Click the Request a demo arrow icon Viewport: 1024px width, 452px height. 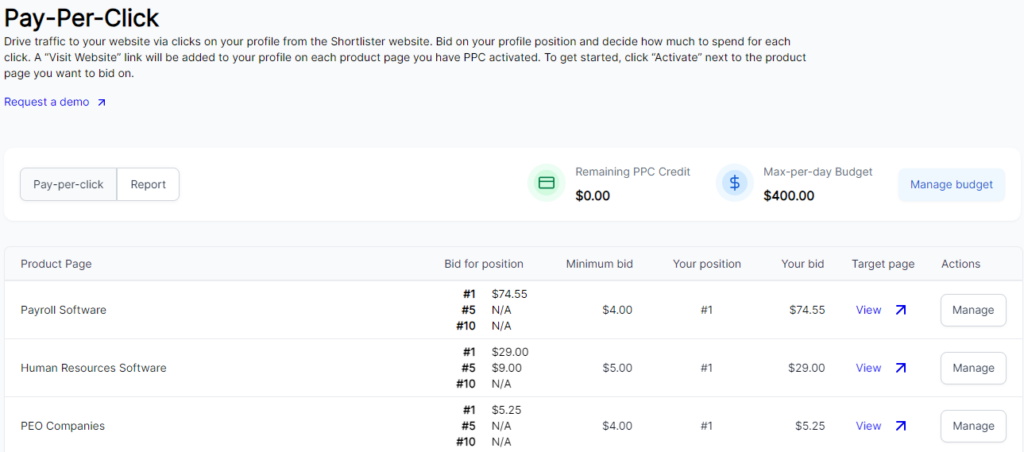click(101, 102)
